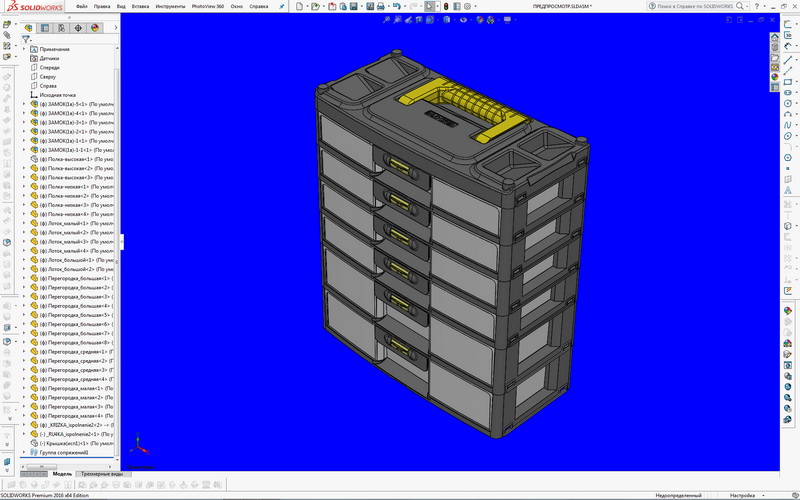
Task: Expand more manager tabs chevron
Action: [x=116, y=28]
